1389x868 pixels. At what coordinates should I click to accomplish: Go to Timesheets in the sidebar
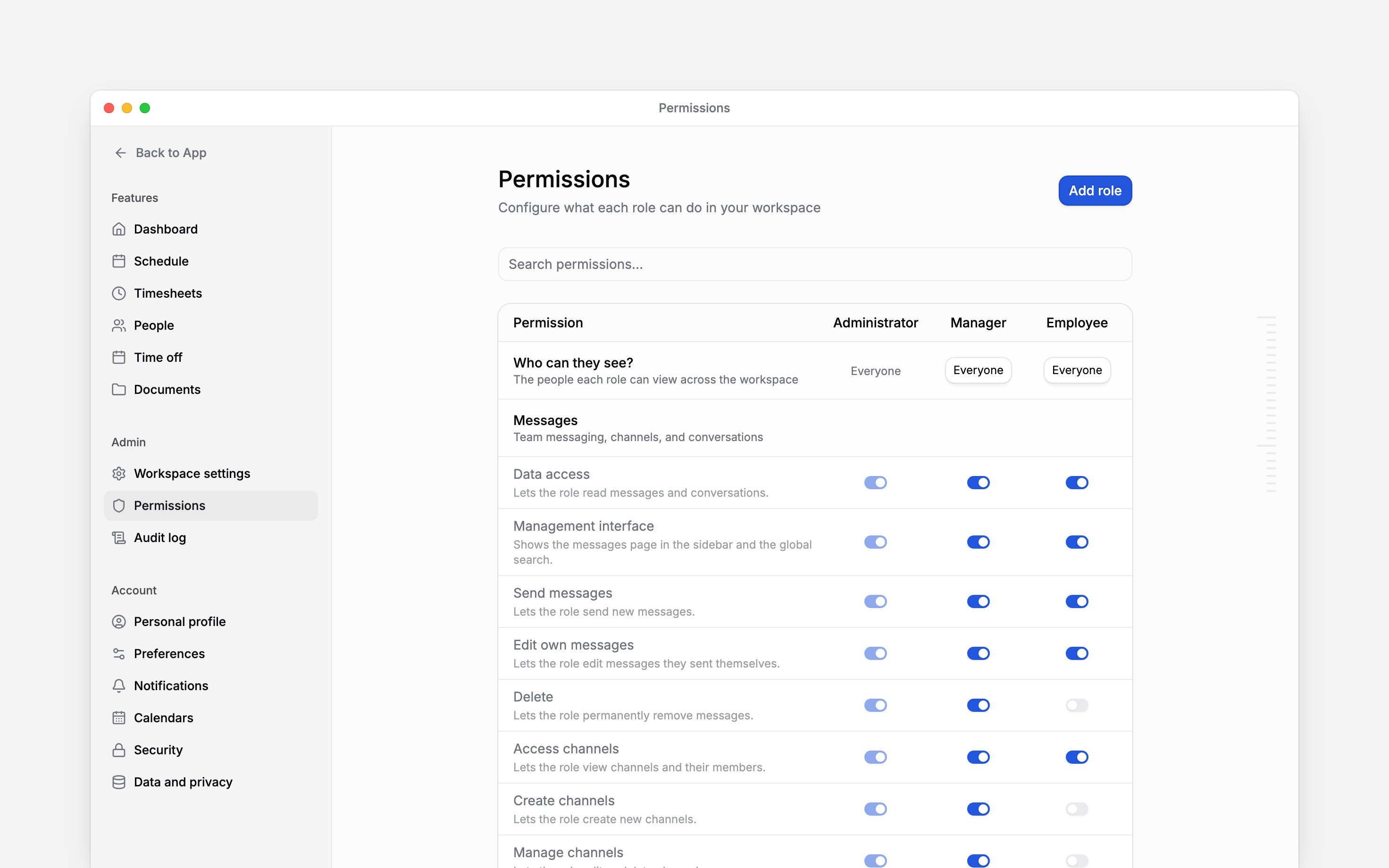pyautogui.click(x=210, y=293)
